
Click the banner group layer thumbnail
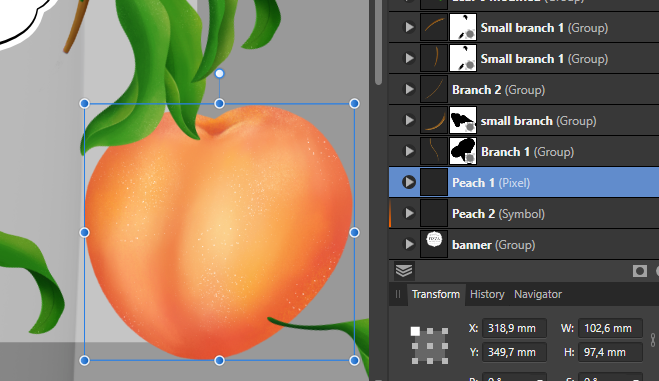pyautogui.click(x=434, y=244)
